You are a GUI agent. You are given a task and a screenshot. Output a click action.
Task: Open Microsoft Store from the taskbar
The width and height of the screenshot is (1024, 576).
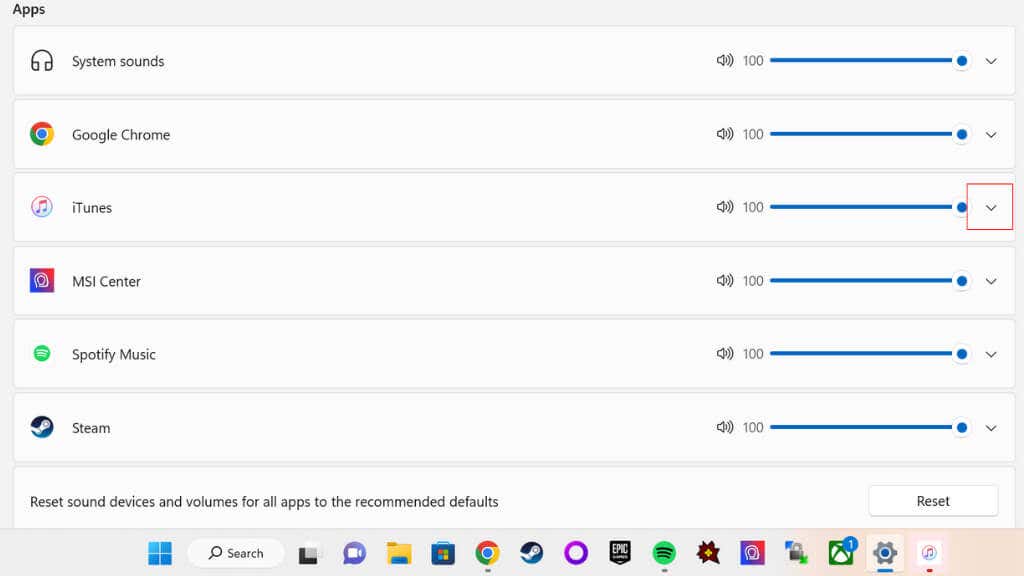pyautogui.click(x=443, y=553)
